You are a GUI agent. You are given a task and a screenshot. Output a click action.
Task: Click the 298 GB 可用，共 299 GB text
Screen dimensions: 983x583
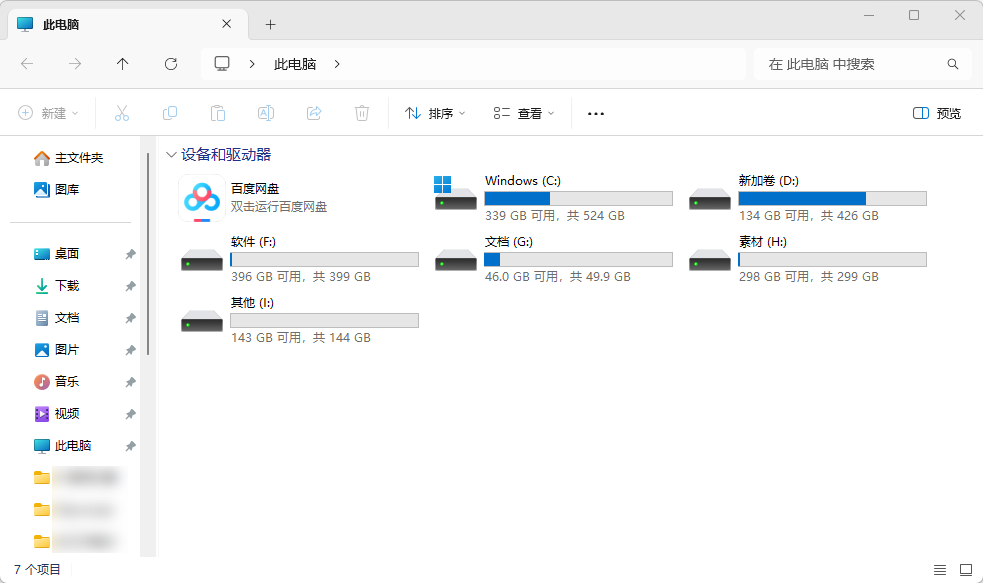[809, 276]
